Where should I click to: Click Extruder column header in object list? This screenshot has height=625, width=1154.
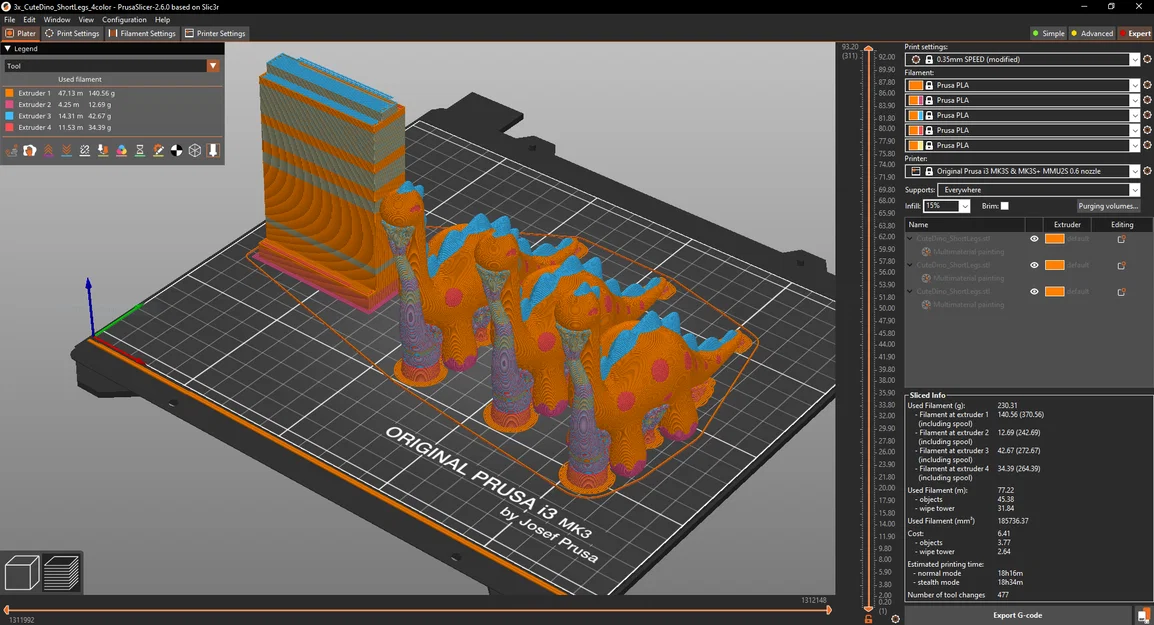click(1067, 225)
